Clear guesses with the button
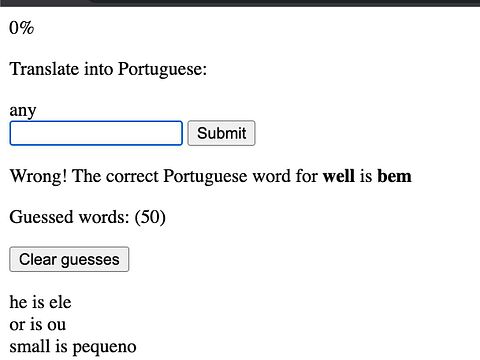The height and width of the screenshot is (360, 480). [x=69, y=259]
